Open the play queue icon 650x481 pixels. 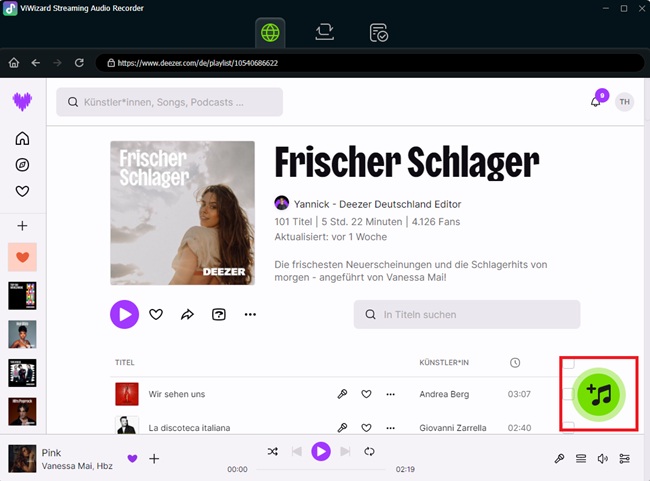581,459
